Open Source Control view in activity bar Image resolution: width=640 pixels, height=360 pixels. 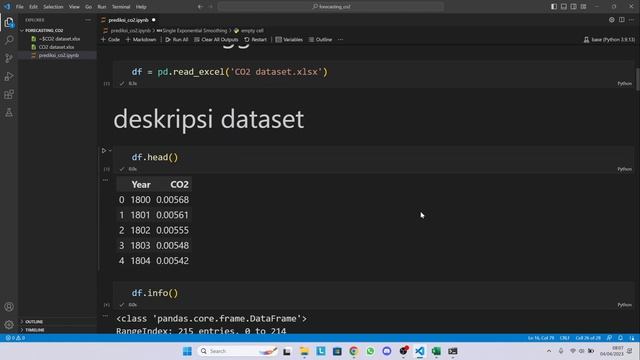[x=9, y=58]
